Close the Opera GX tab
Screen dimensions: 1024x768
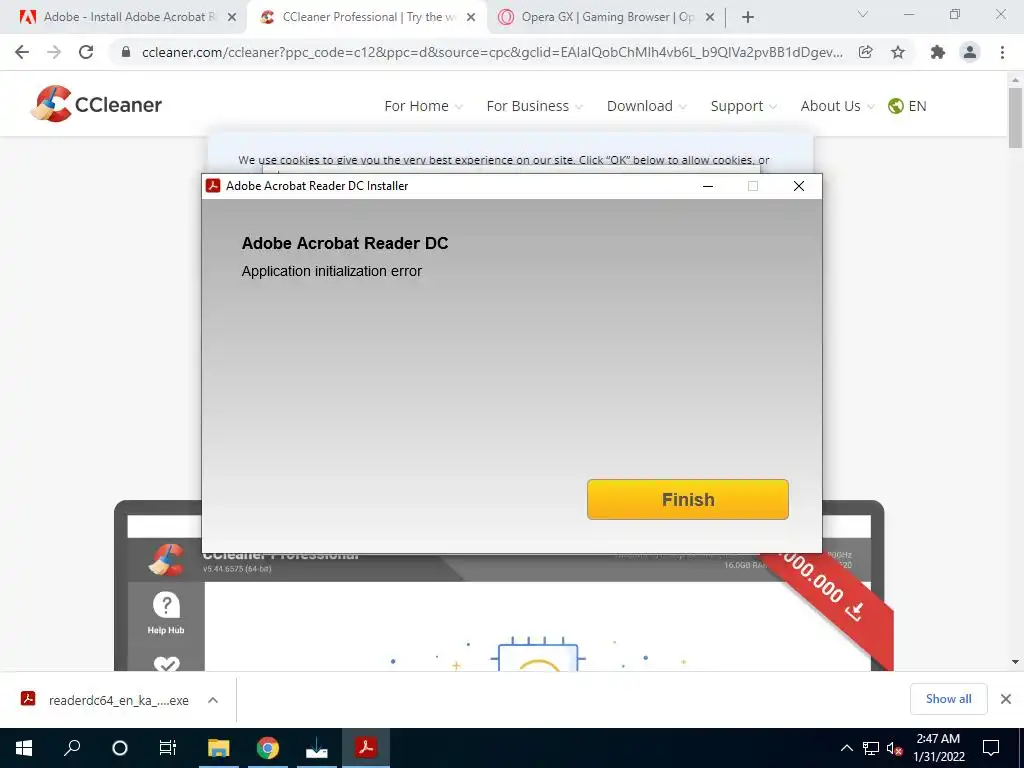pos(710,17)
